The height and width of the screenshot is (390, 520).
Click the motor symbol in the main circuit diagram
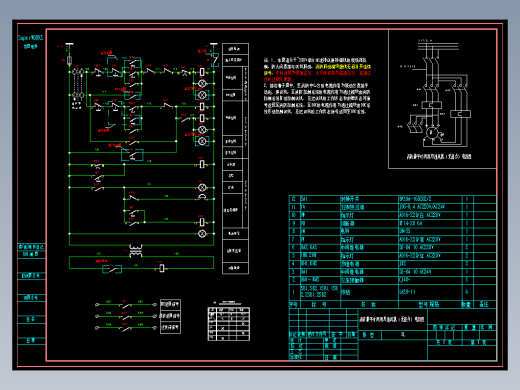click(431, 133)
